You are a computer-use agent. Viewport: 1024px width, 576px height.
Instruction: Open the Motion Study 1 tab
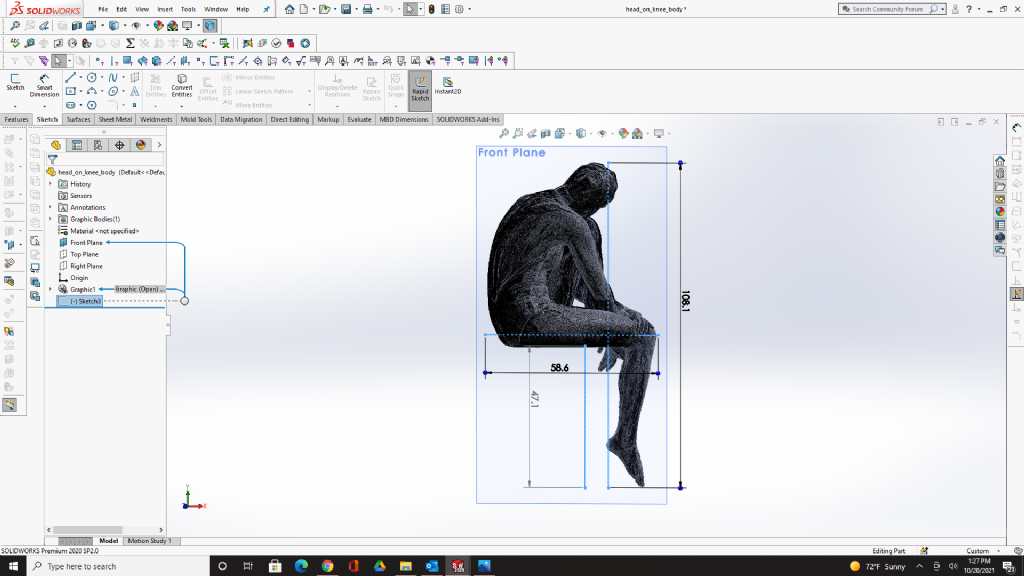click(x=148, y=541)
